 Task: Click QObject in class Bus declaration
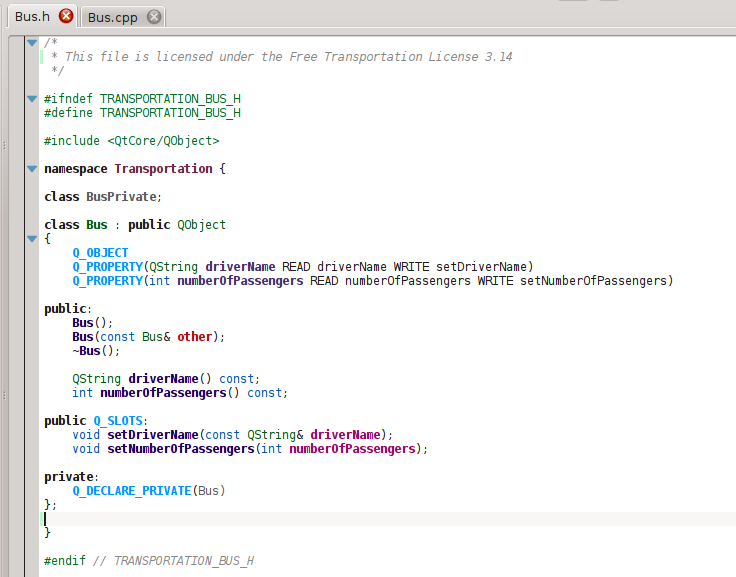pyautogui.click(x=201, y=225)
